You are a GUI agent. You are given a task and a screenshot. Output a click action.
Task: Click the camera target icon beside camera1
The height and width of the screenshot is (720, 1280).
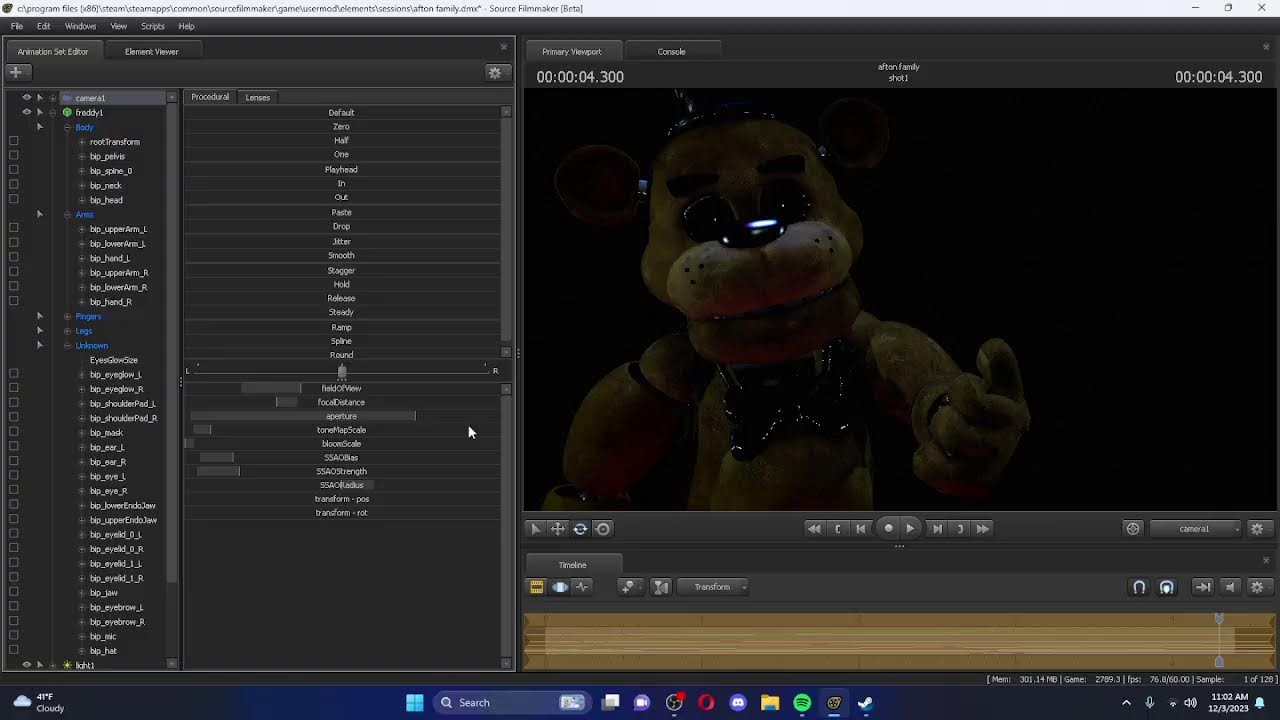[x=1133, y=529]
